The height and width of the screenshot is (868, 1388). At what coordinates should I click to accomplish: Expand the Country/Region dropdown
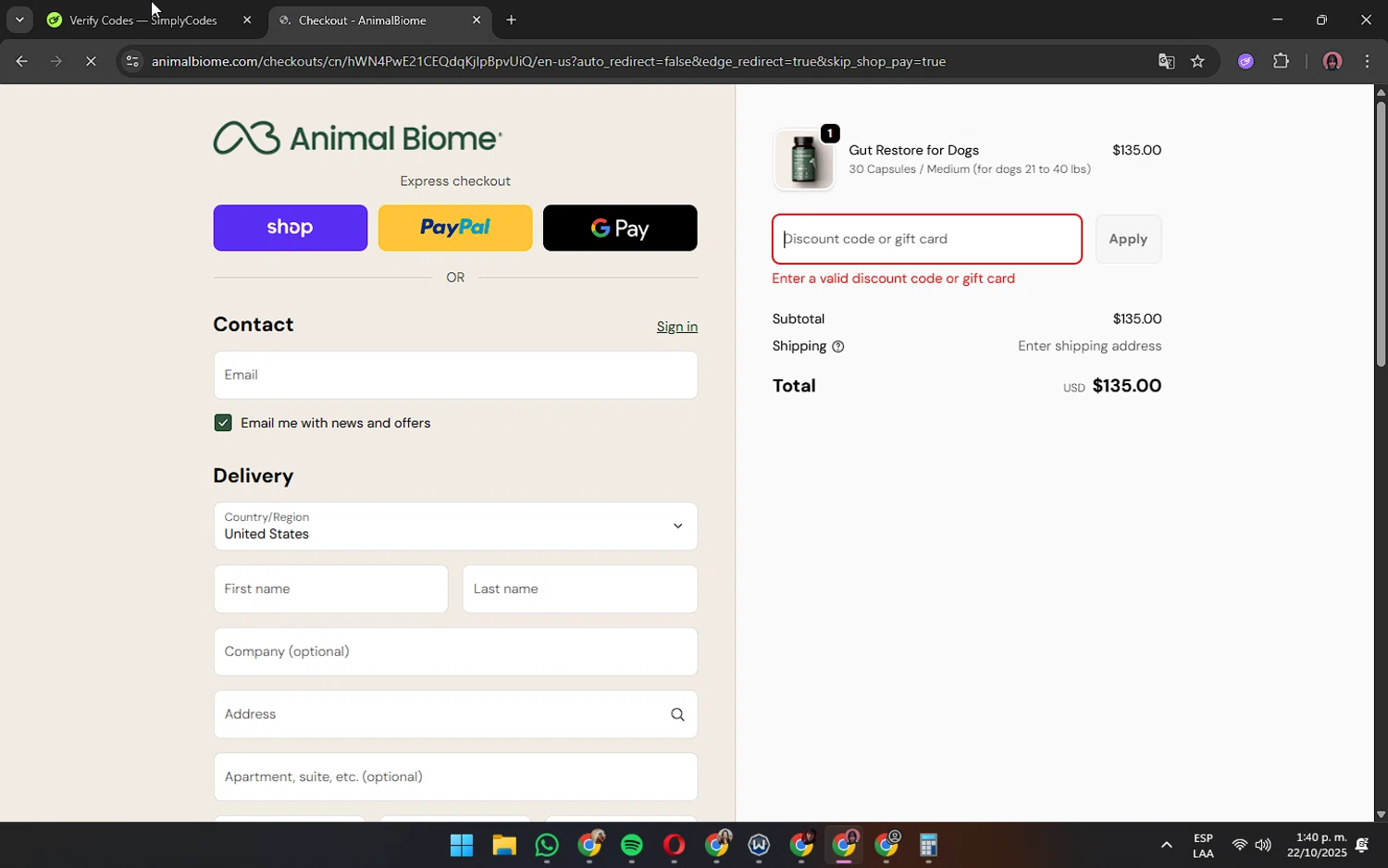455,526
